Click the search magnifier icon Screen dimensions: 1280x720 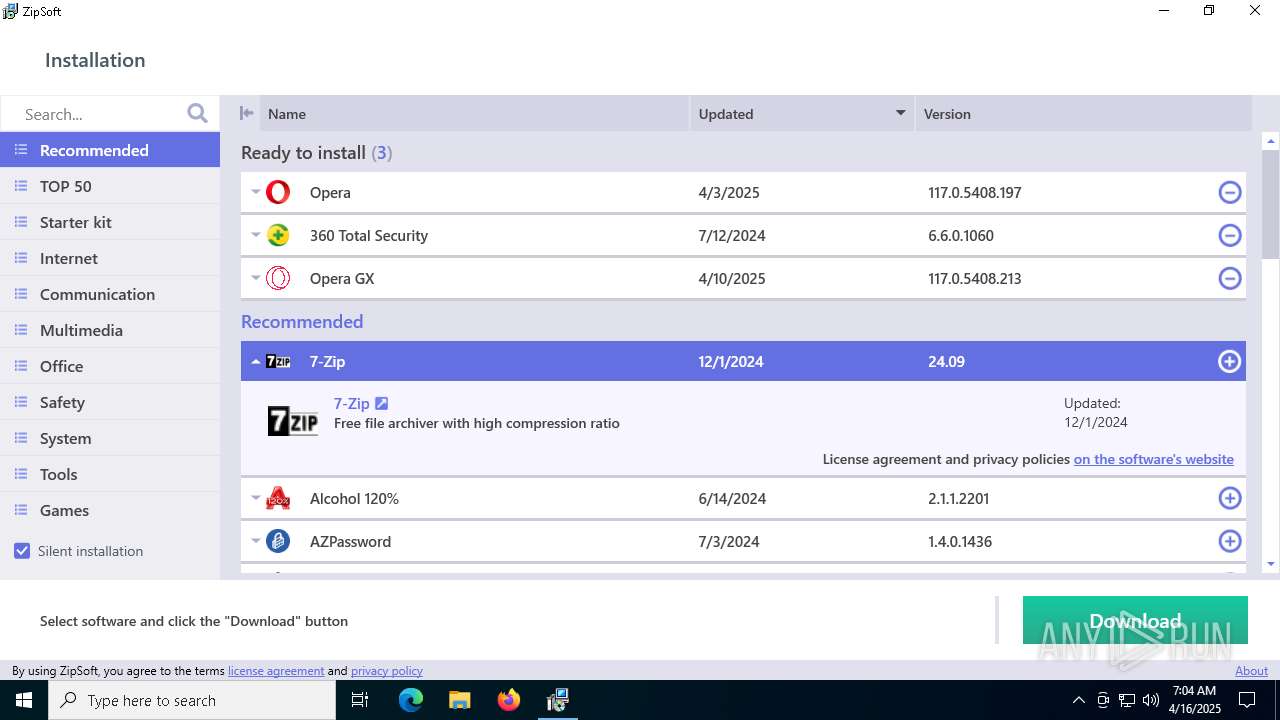[x=197, y=113]
